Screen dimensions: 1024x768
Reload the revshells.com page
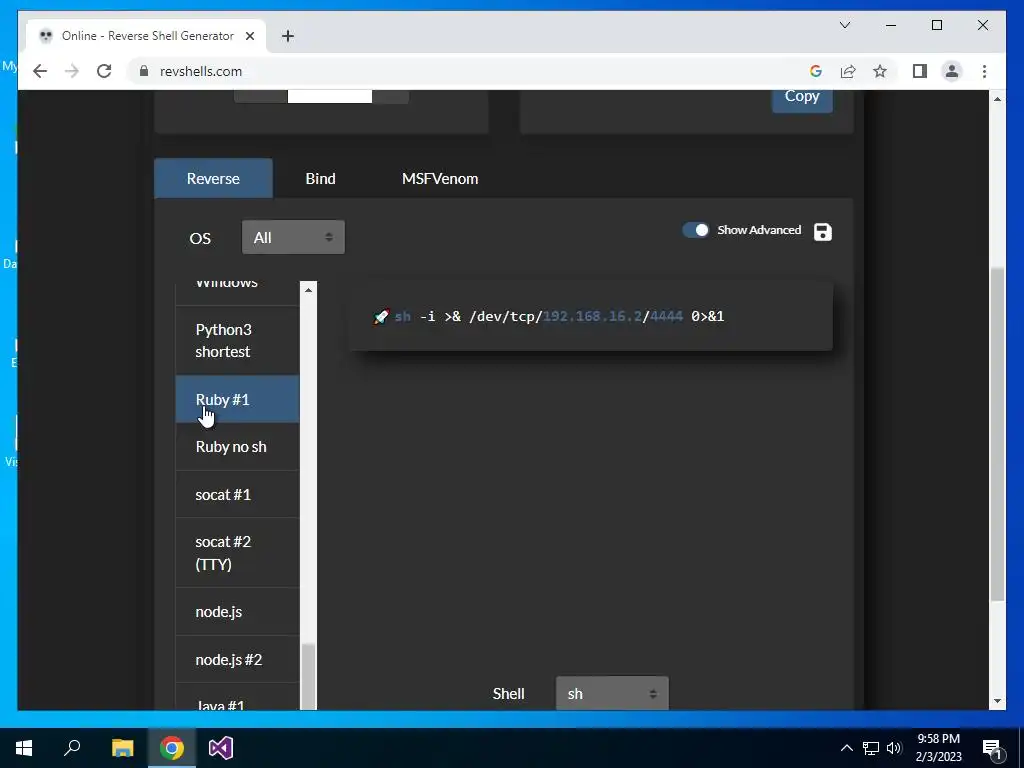coord(104,71)
